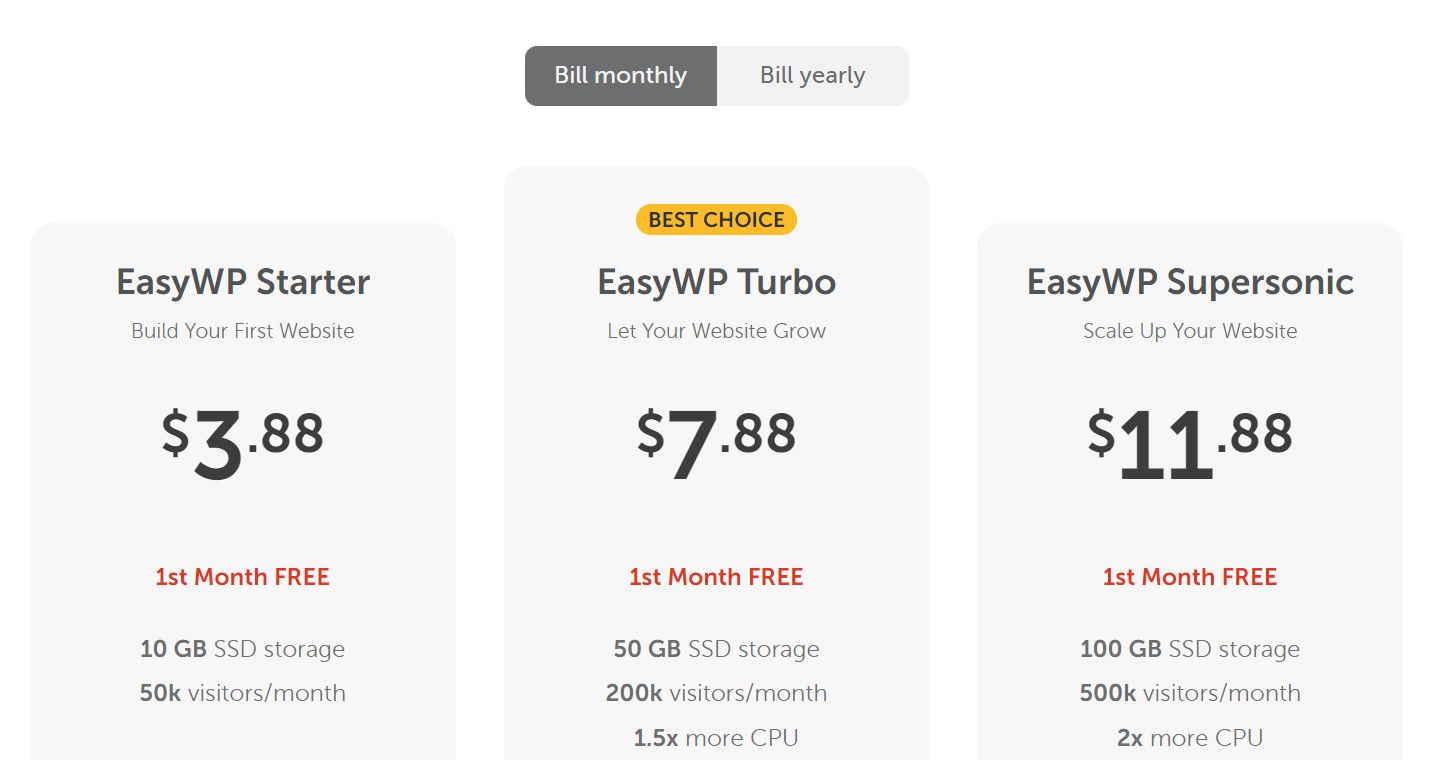Image resolution: width=1443 pixels, height=760 pixels.
Task: Switch to Bill yearly pricing
Action: [x=812, y=76]
